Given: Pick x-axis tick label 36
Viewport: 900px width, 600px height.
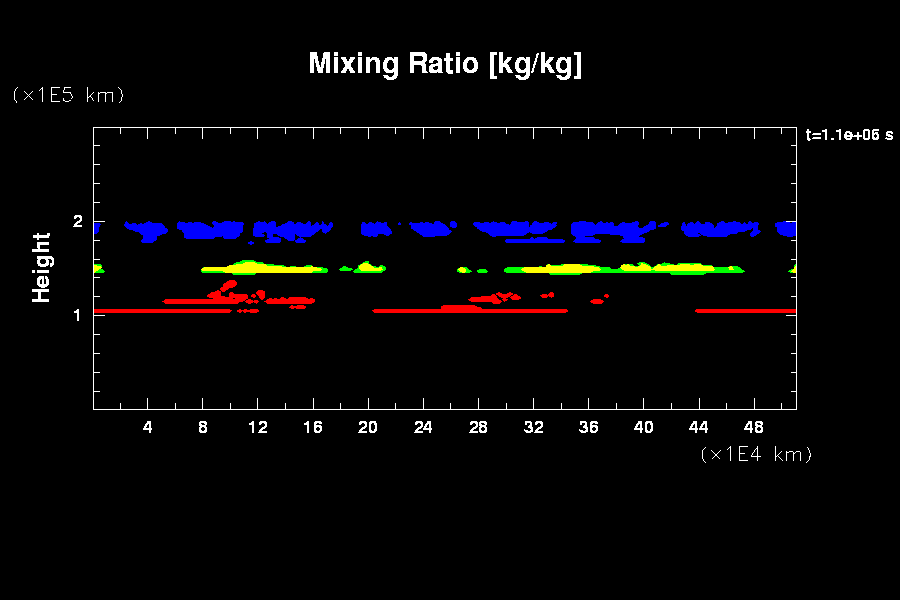Looking at the screenshot, I should click(x=588, y=427).
